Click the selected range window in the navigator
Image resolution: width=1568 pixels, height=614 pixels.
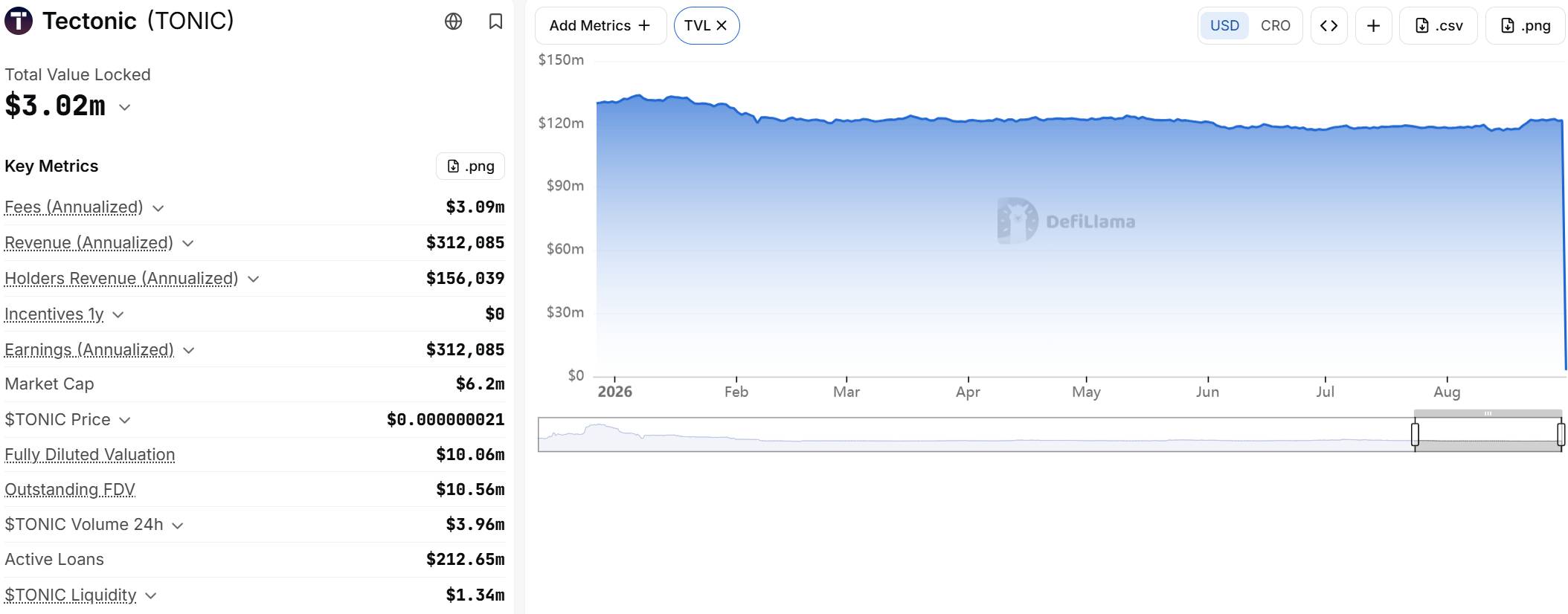coord(1488,434)
